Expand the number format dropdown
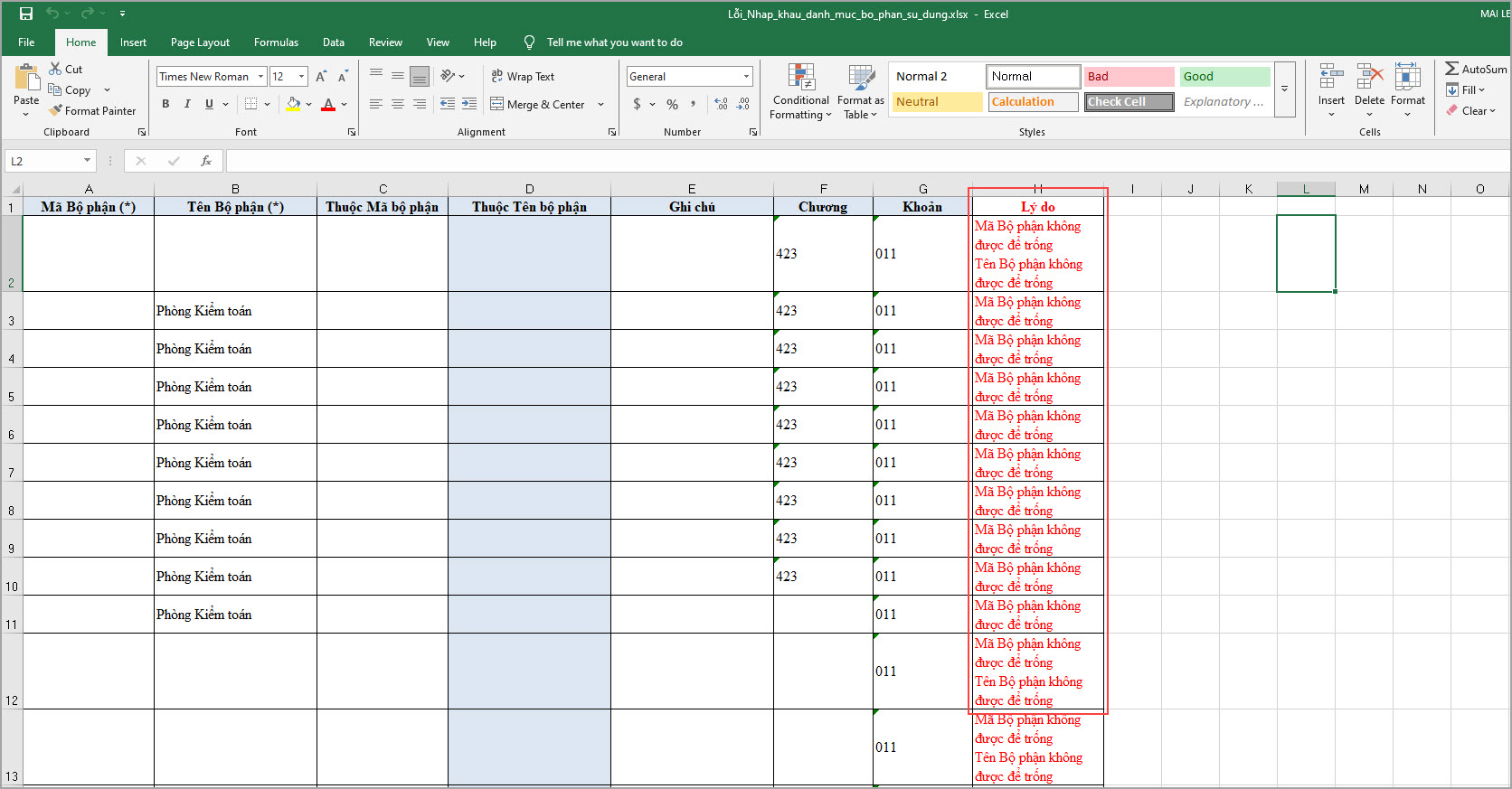Image resolution: width=1512 pixels, height=789 pixels. pos(746,77)
